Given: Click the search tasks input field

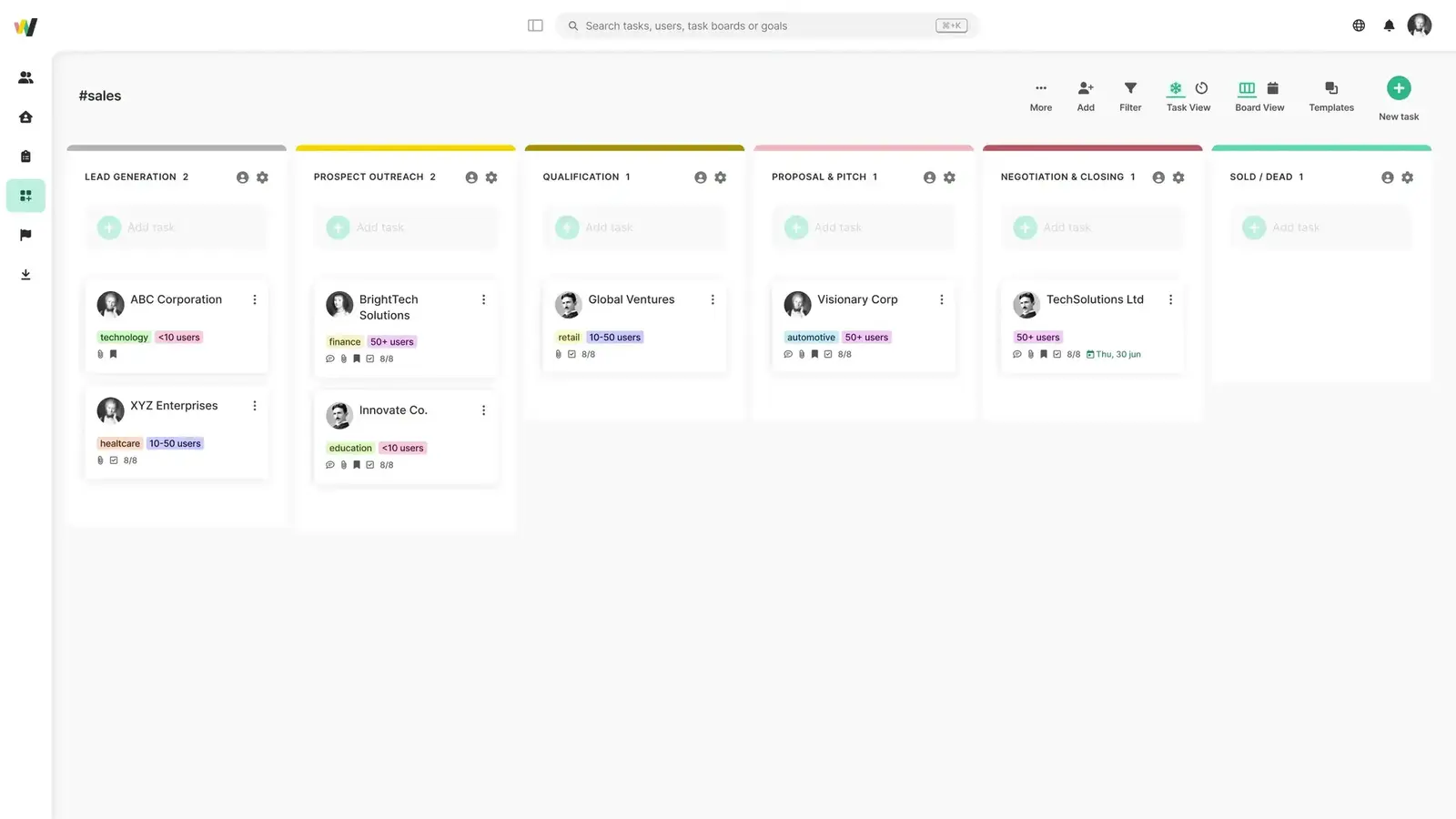Looking at the screenshot, I should tap(755, 25).
